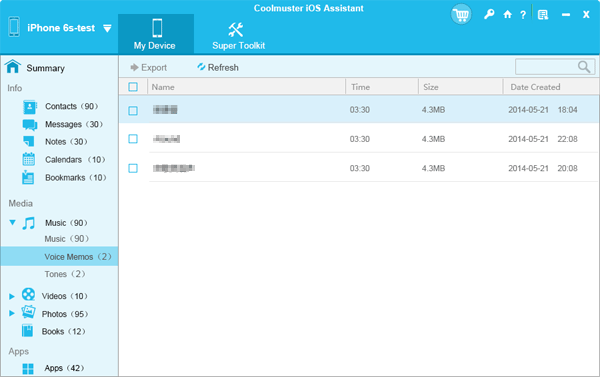The height and width of the screenshot is (377, 600).
Task: Click the iPhone device icon
Action: click(14, 27)
